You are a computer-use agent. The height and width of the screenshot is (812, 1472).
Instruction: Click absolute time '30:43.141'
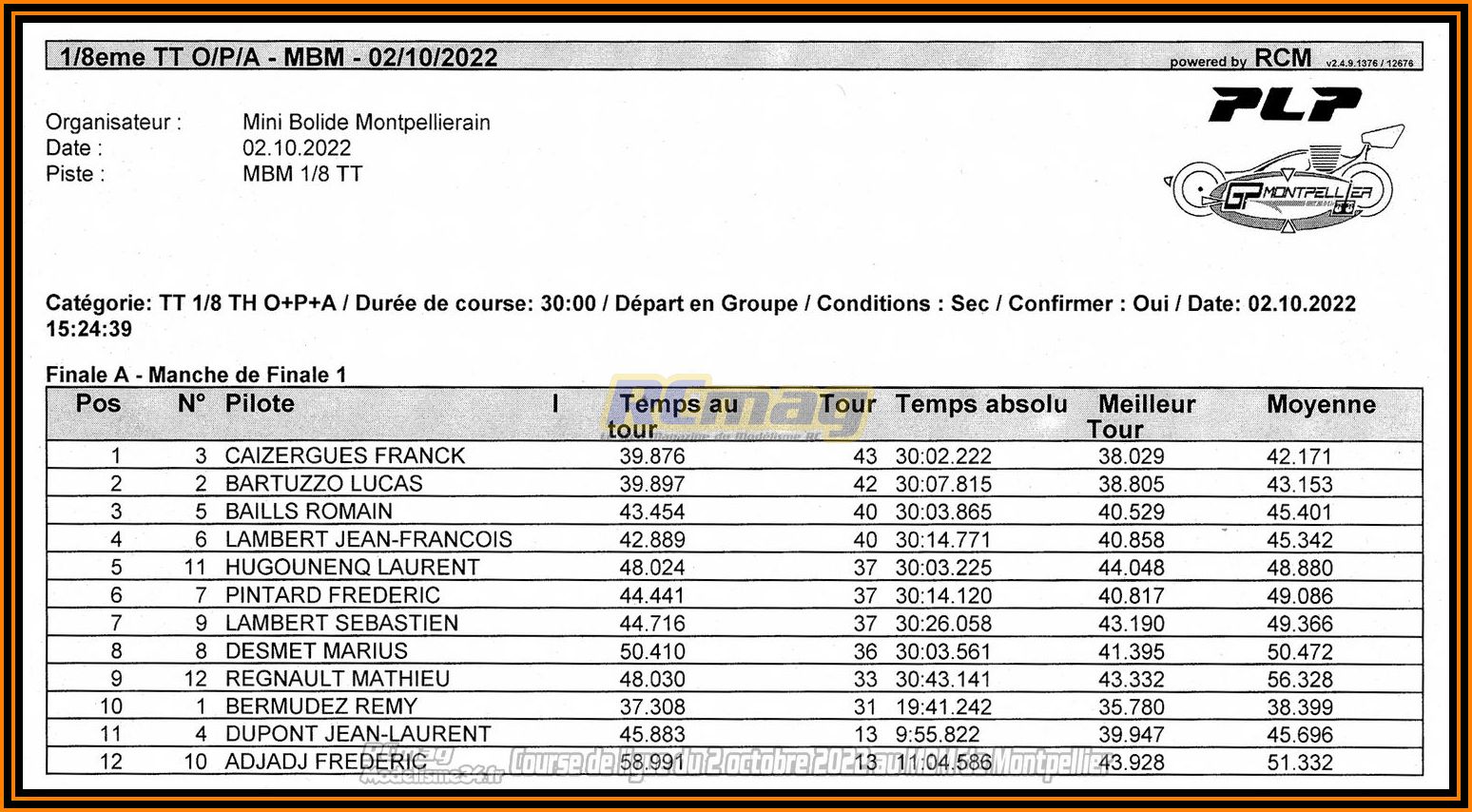point(943,679)
